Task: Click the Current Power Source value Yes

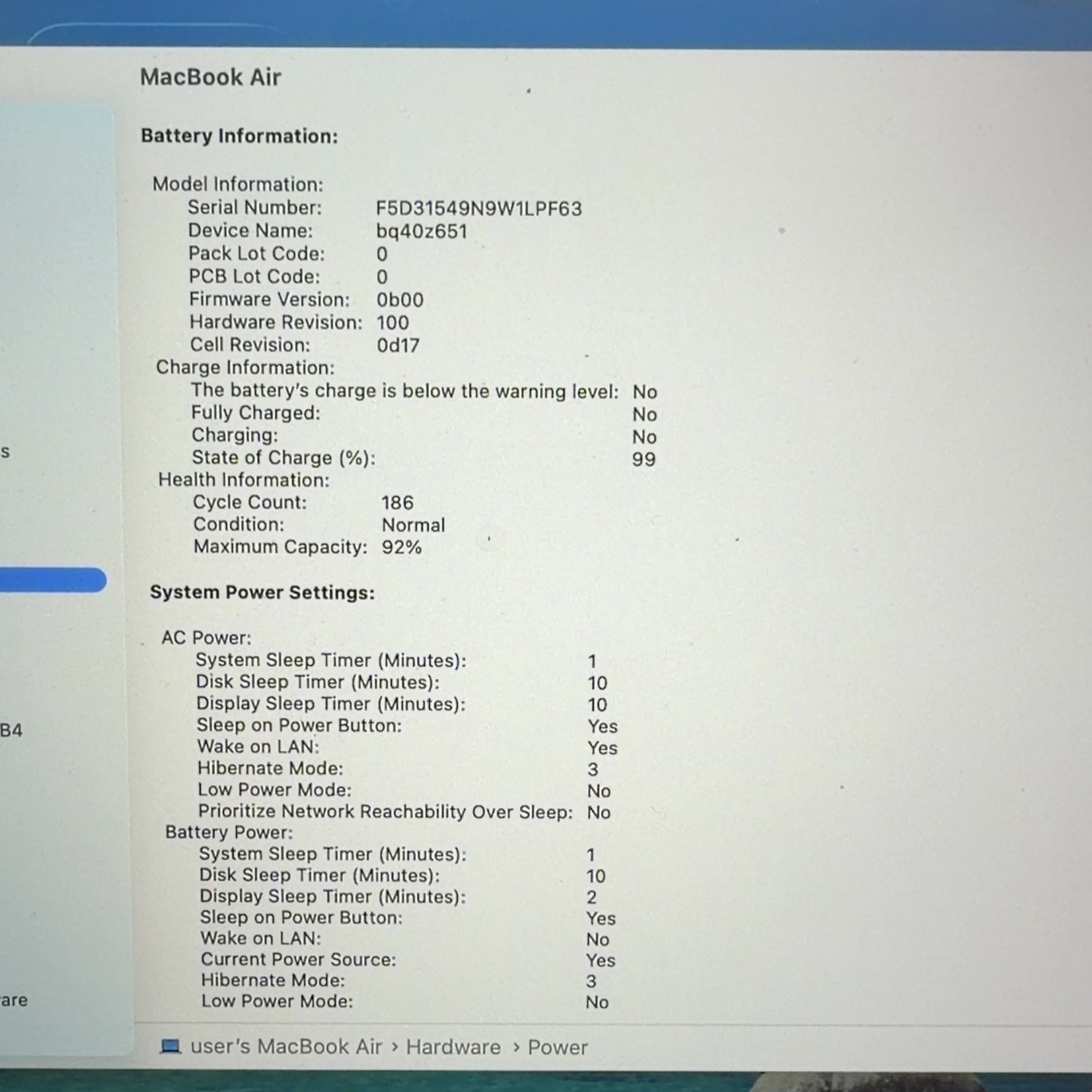Action: (601, 961)
